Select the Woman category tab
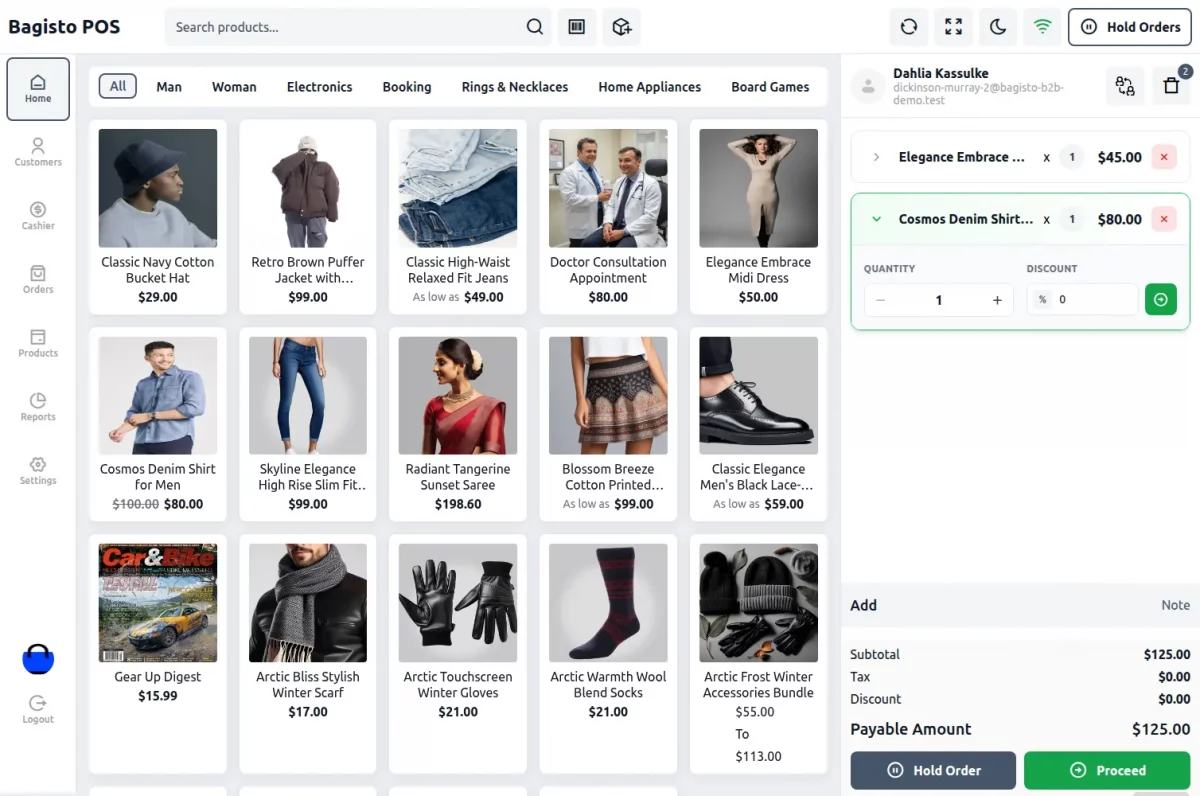This screenshot has height=796, width=1200. point(234,87)
